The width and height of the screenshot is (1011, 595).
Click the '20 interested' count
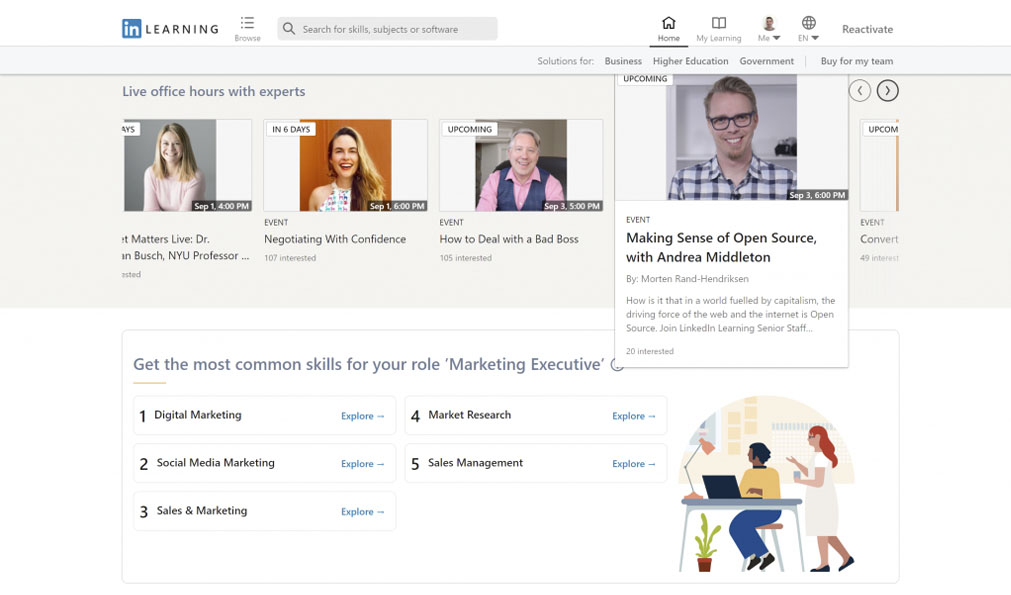point(649,351)
